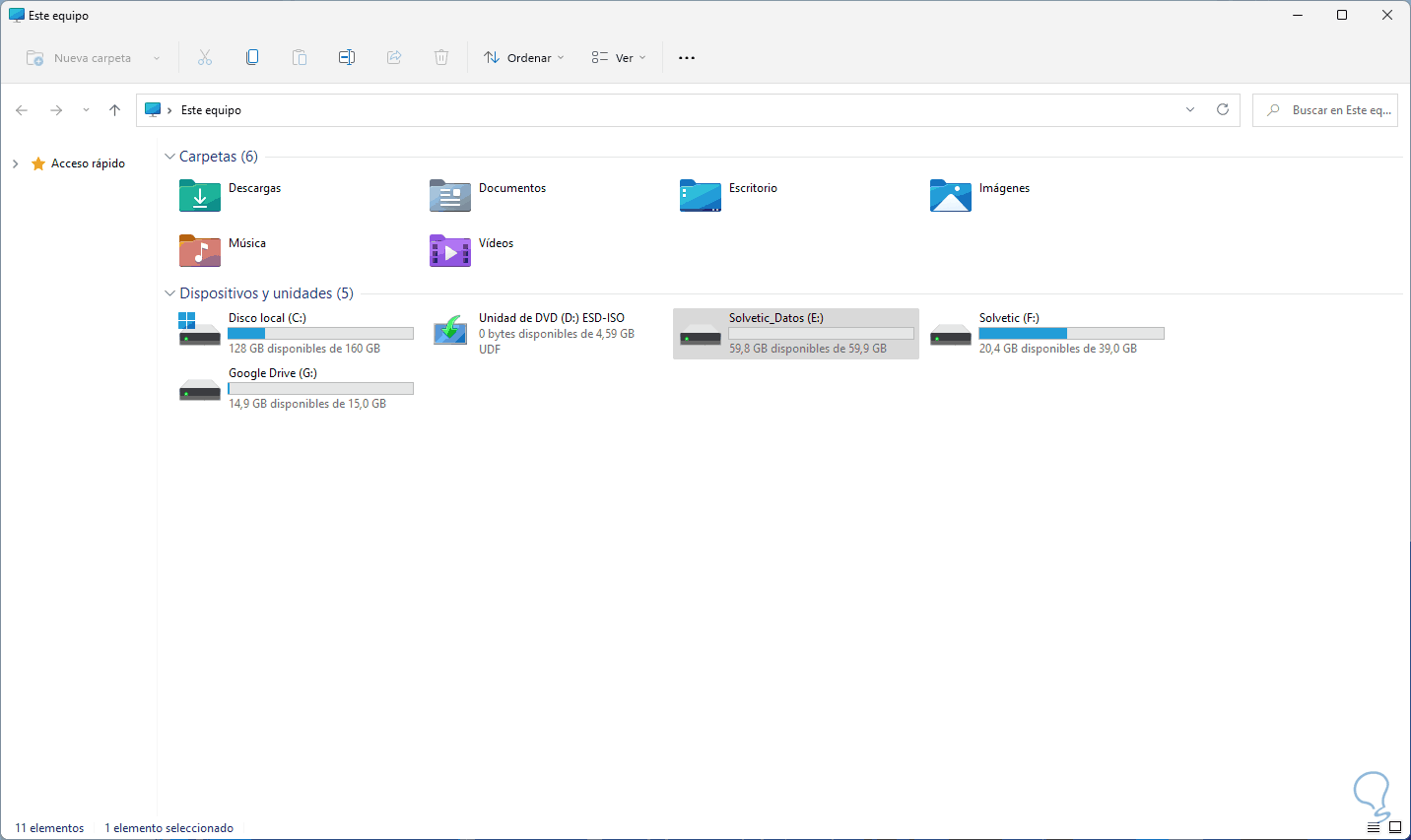Image resolution: width=1411 pixels, height=840 pixels.
Task: Click the Vídeos folder label
Action: tap(496, 243)
